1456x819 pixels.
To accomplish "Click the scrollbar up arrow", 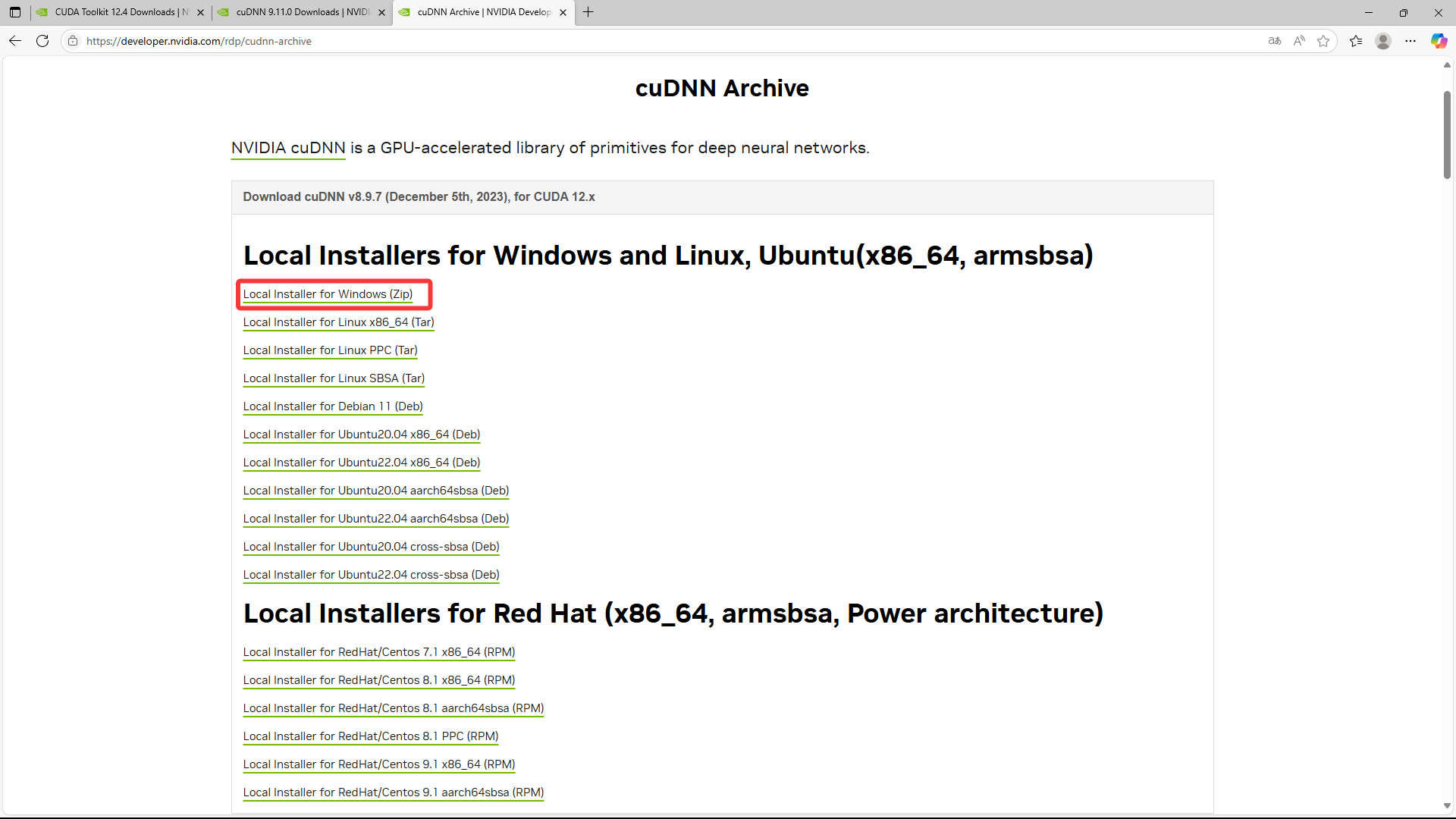I will pos(1447,65).
